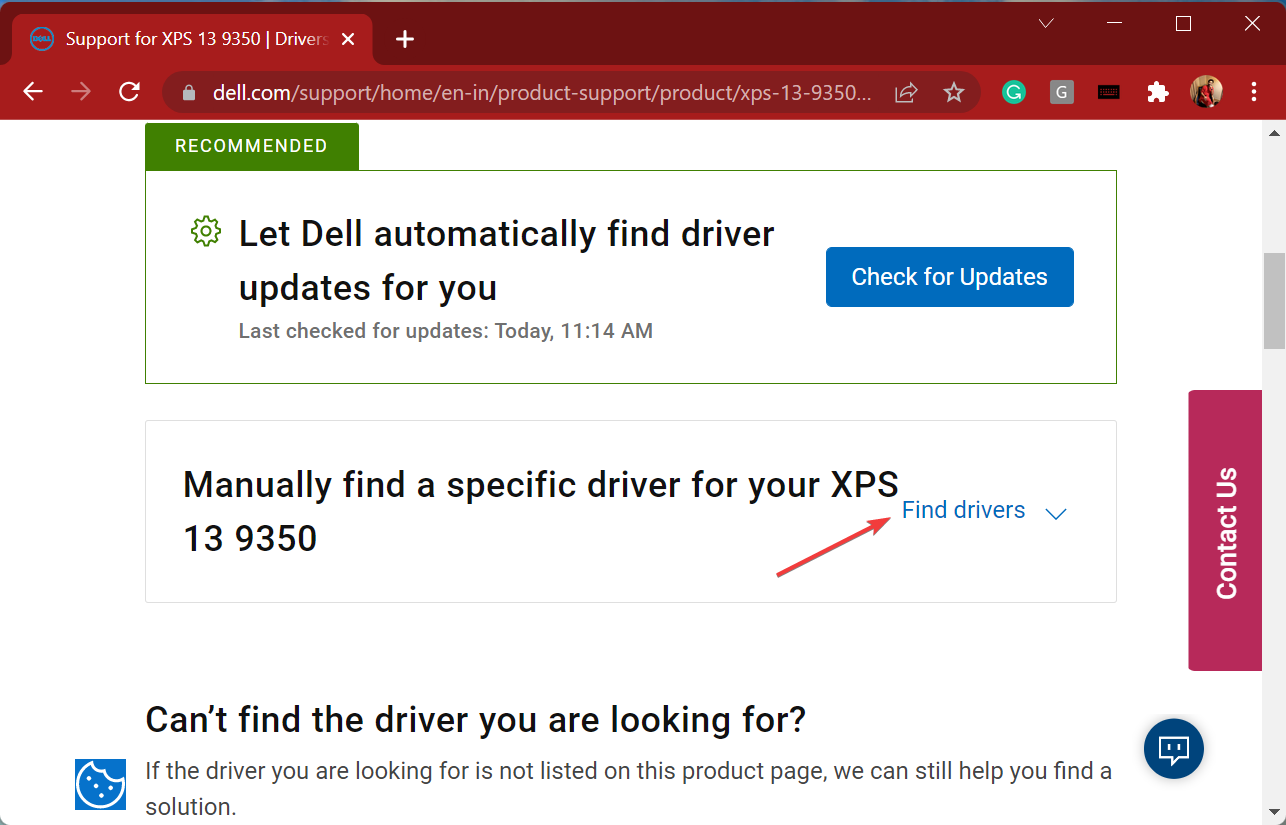Open the Chrome profile avatar

tap(1206, 93)
